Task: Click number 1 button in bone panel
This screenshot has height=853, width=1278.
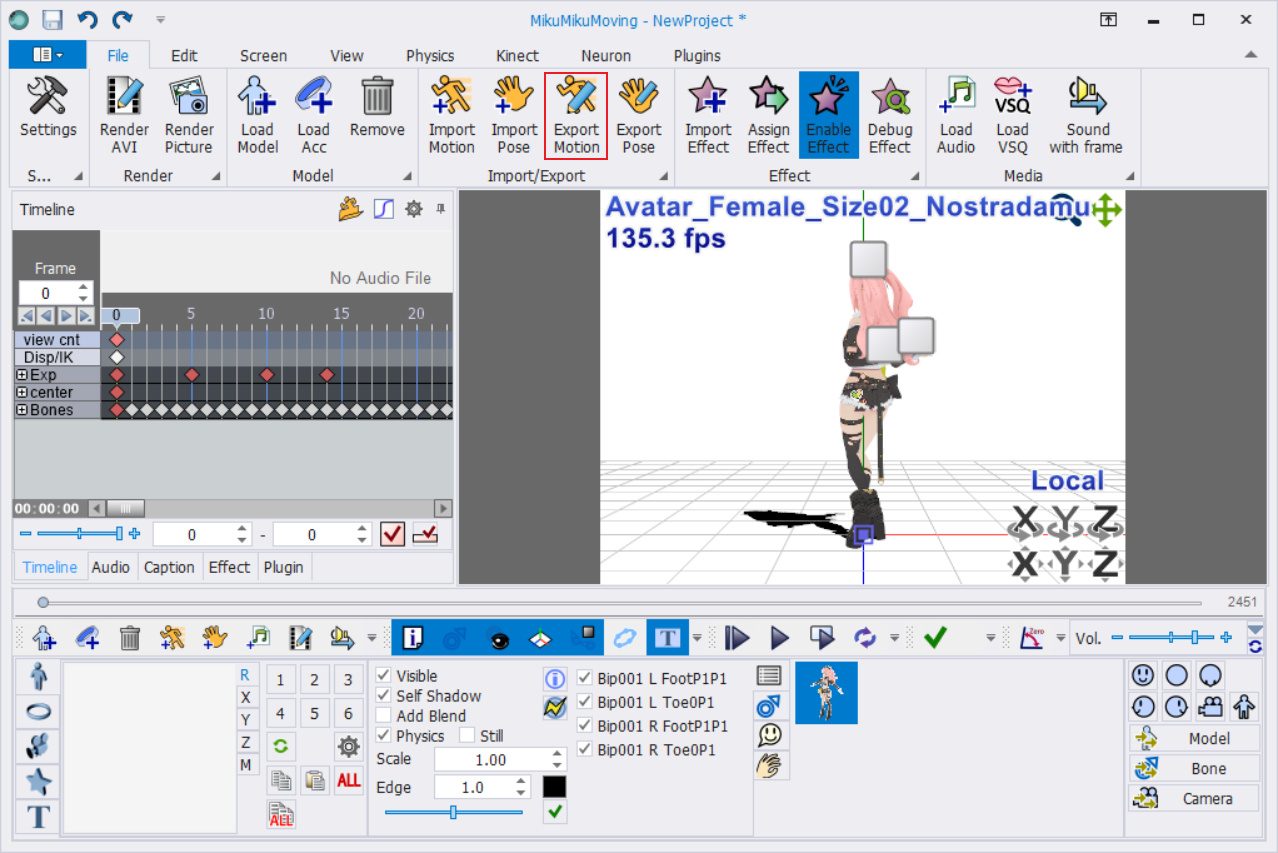Action: [x=280, y=681]
